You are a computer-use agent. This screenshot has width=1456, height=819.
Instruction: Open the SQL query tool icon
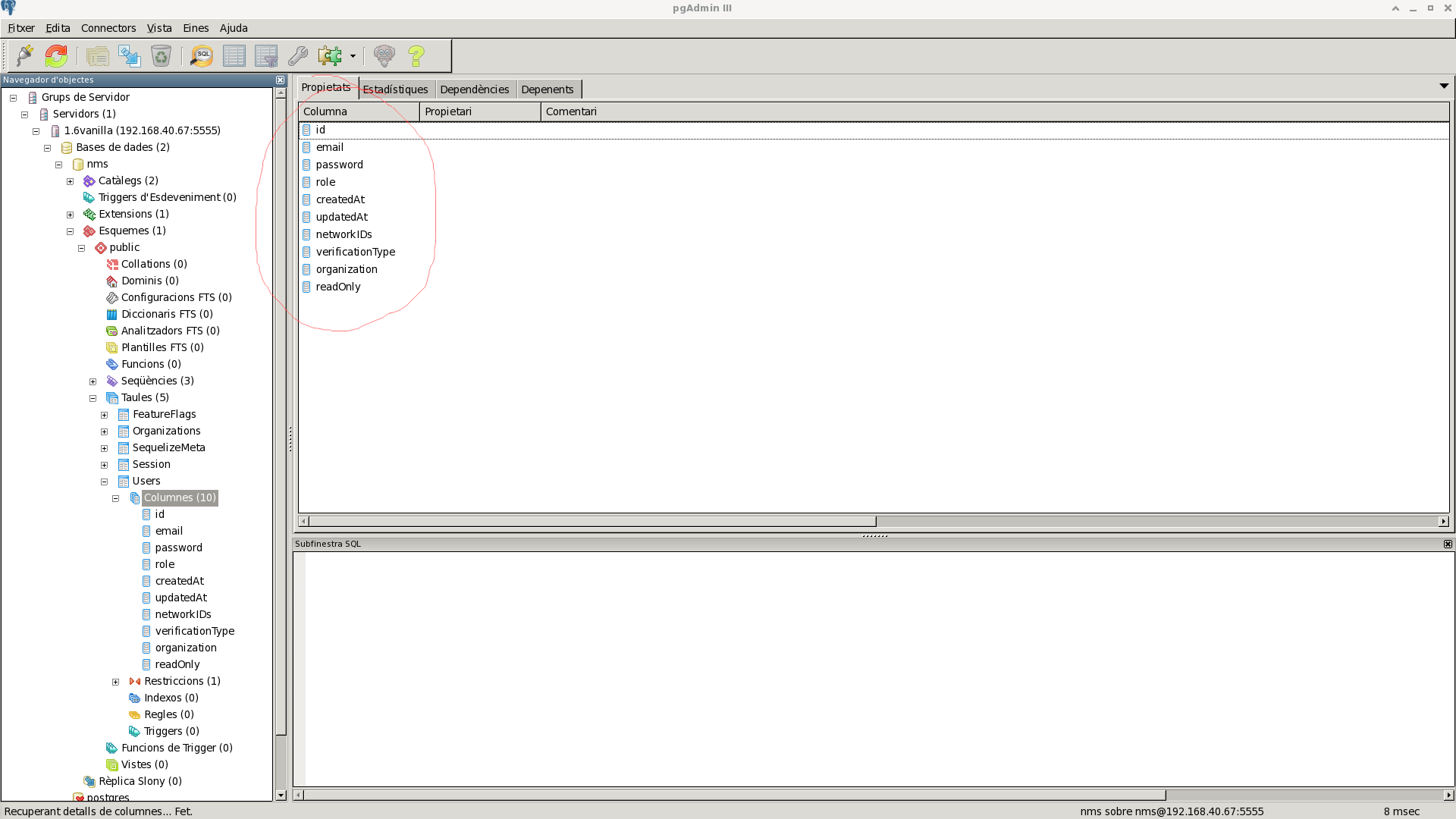tap(202, 56)
